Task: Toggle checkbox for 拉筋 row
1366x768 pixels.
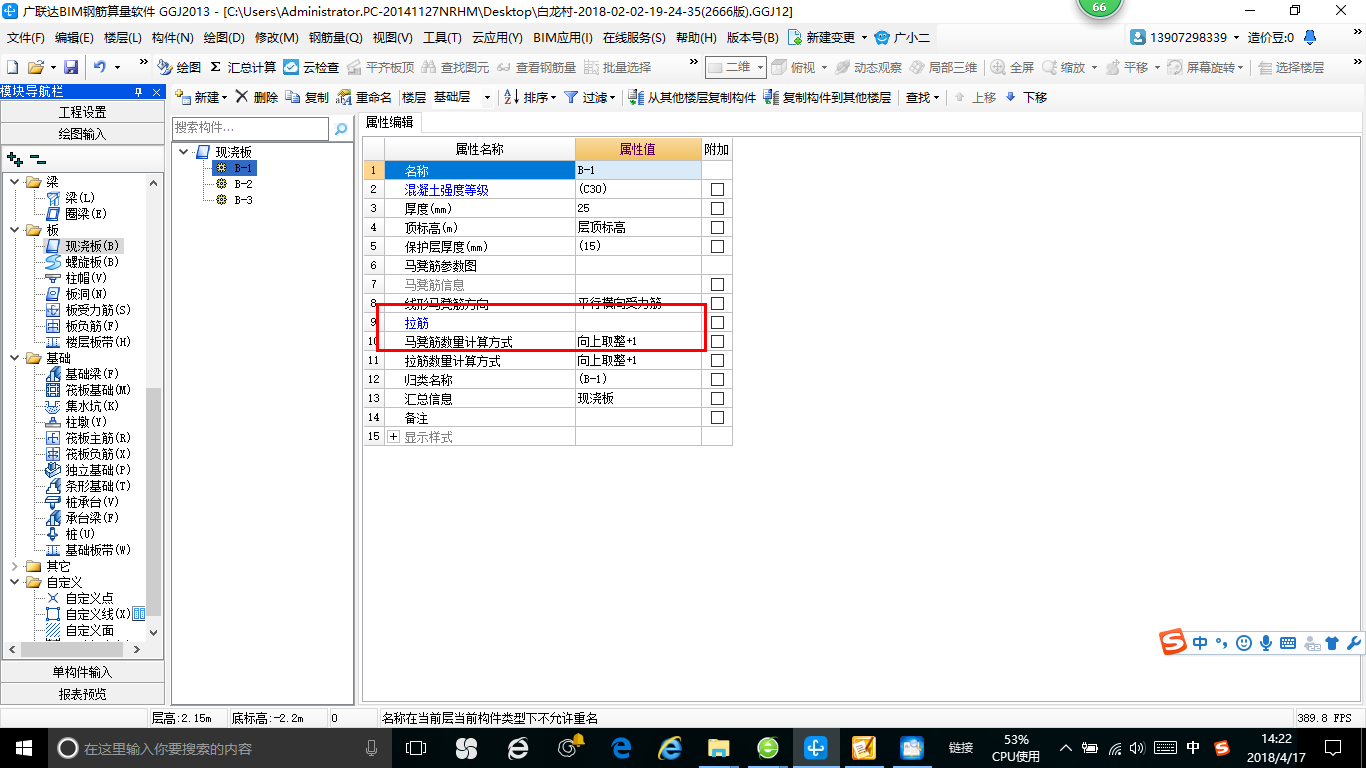Action: [717, 323]
